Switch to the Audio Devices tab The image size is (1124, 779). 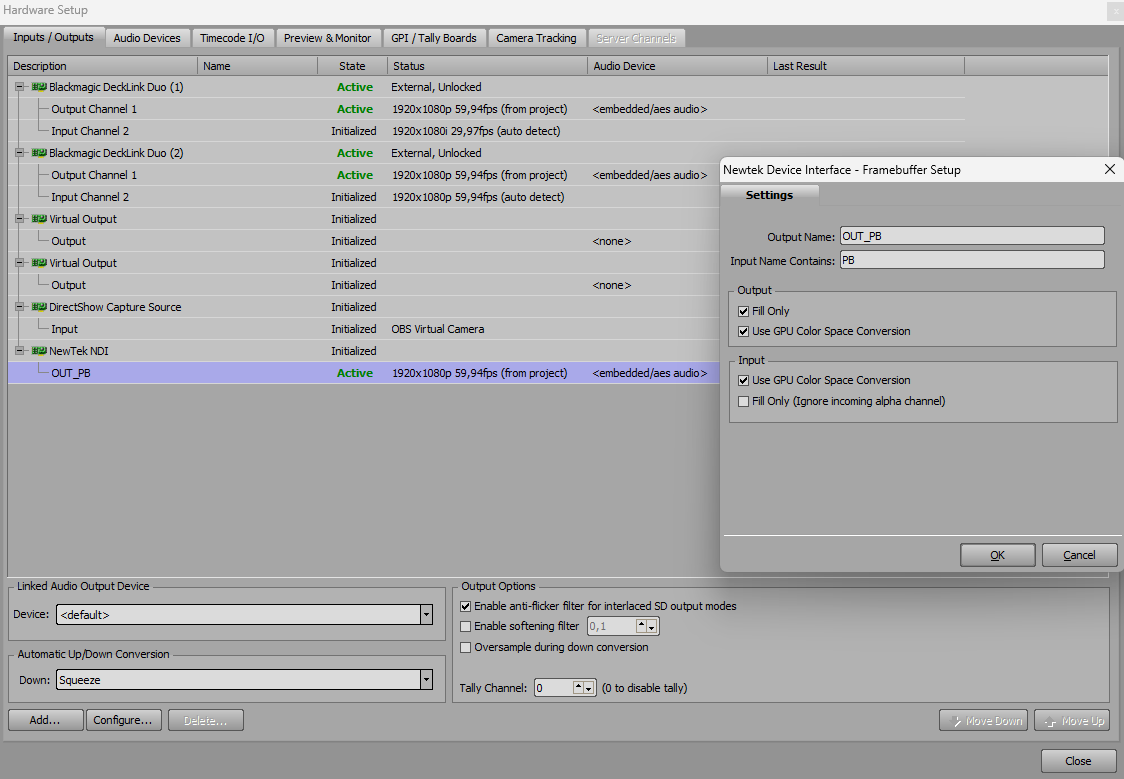coord(147,38)
